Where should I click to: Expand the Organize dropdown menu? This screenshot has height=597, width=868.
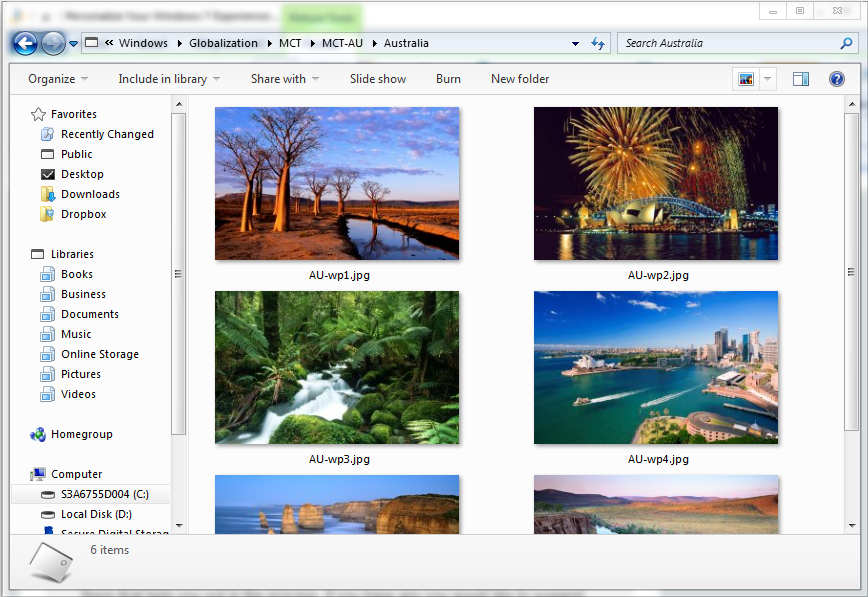tap(58, 79)
